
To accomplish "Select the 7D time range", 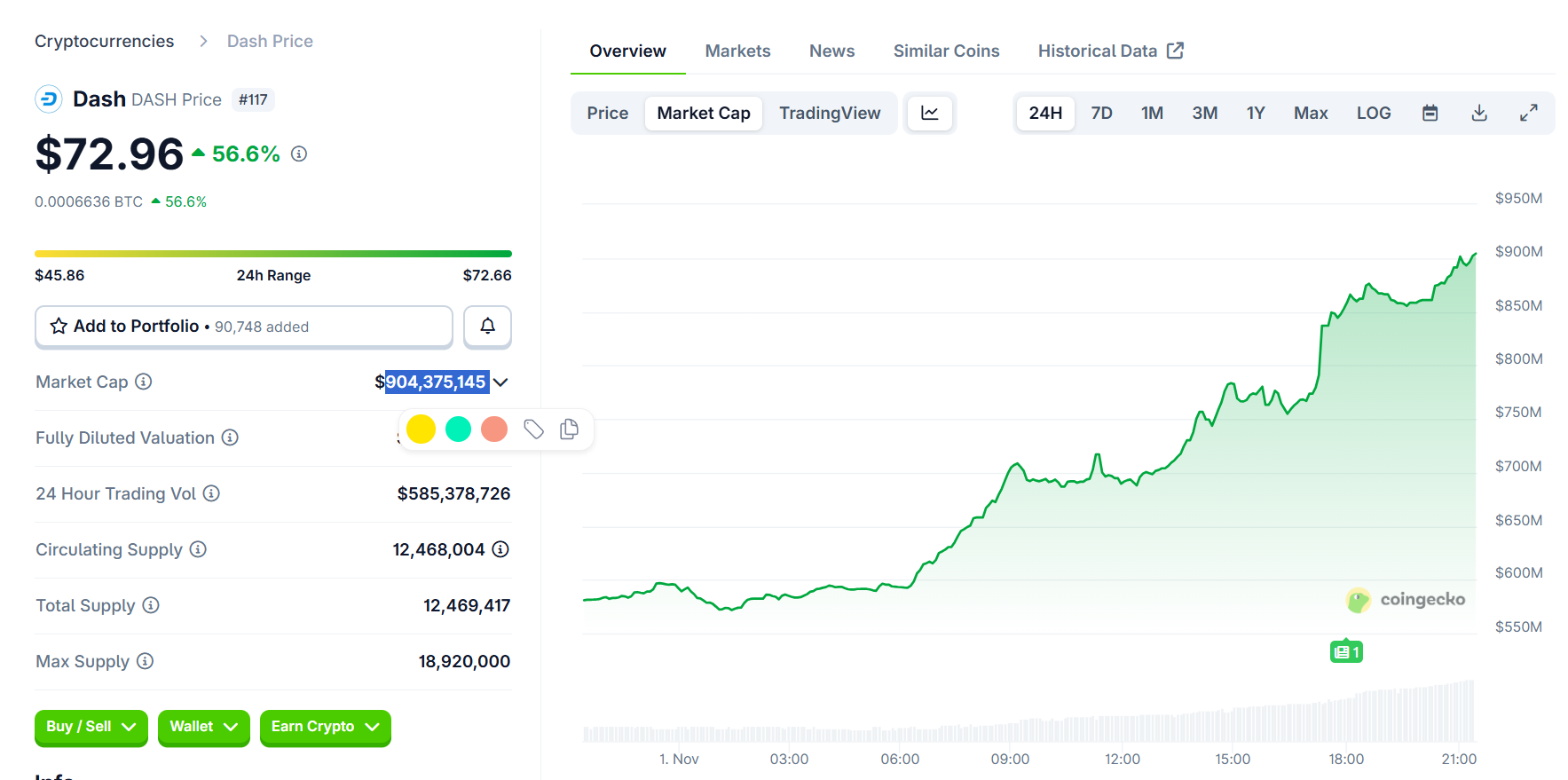I will [x=1101, y=114].
